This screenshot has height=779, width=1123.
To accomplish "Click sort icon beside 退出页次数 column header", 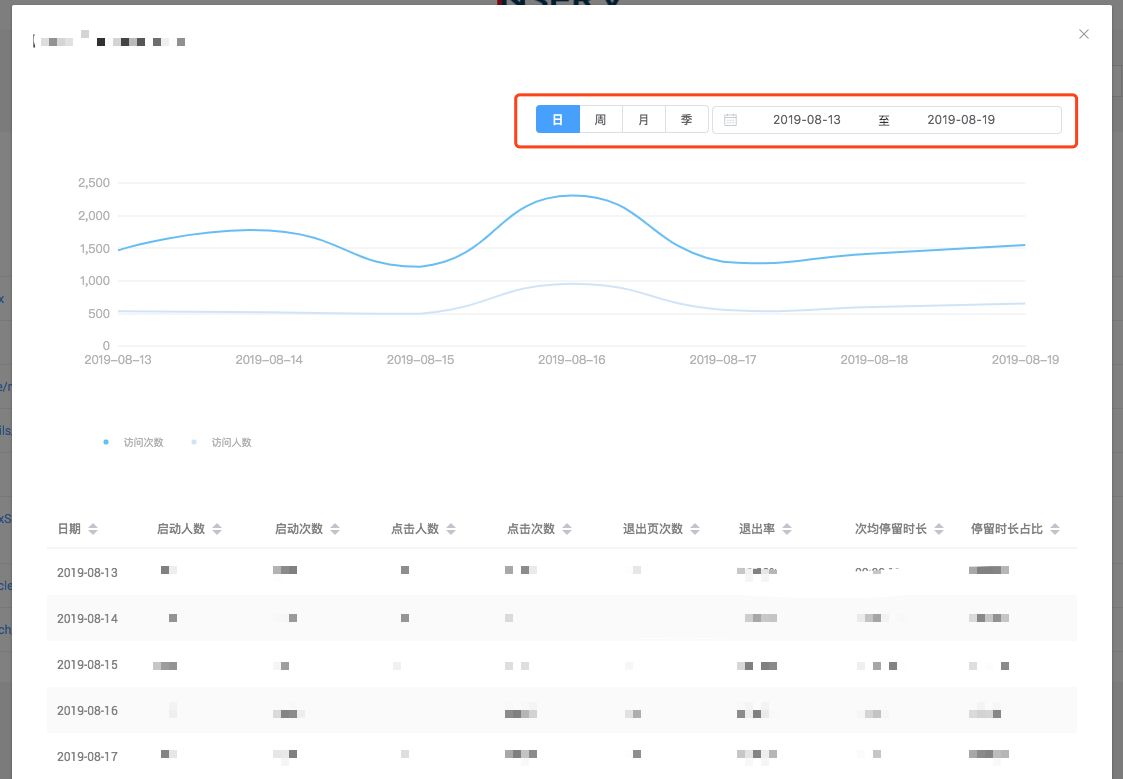I will (x=695, y=529).
